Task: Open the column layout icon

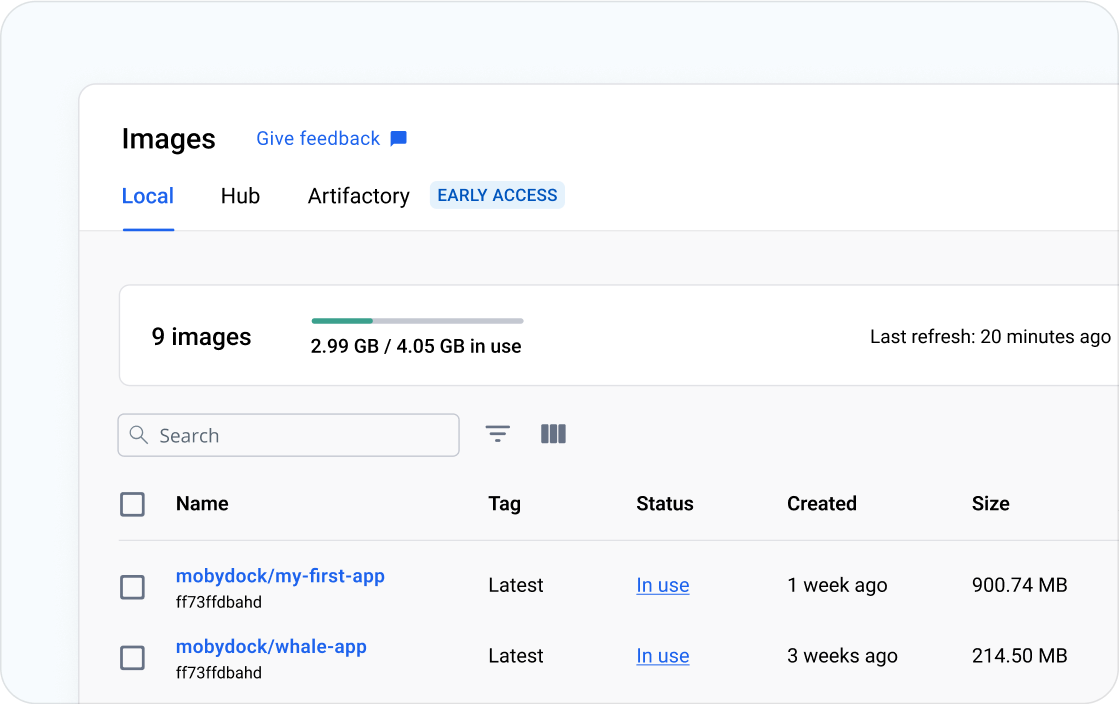Action: [553, 434]
